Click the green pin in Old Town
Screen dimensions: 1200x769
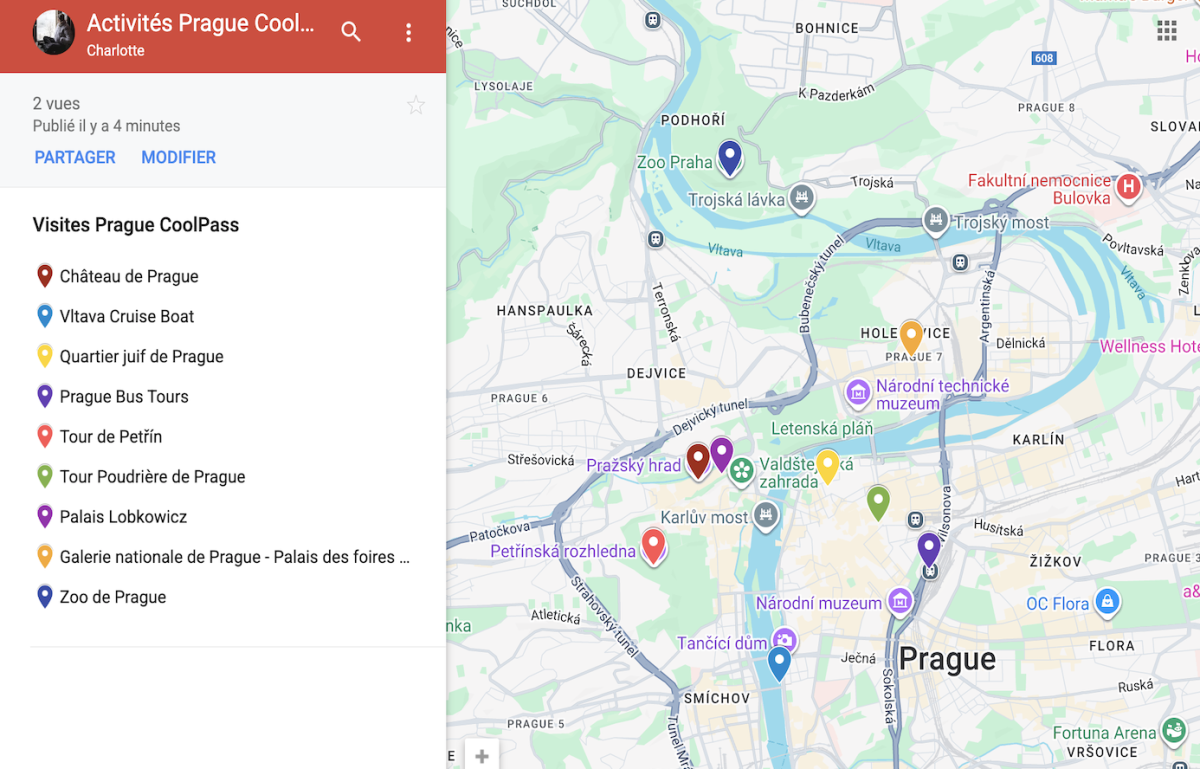pyautogui.click(x=878, y=501)
